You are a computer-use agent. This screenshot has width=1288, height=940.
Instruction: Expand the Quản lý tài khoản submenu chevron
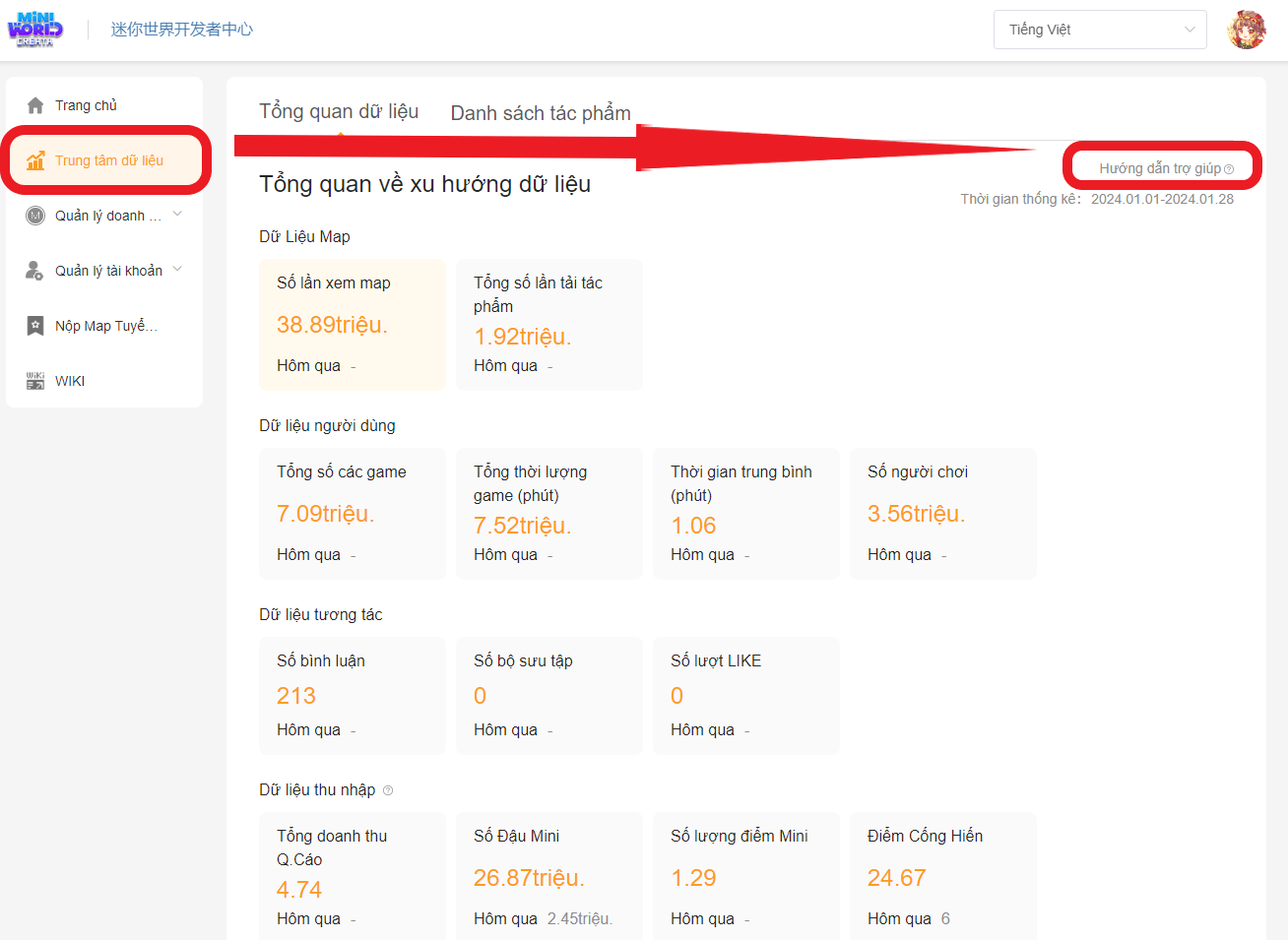coord(177,269)
